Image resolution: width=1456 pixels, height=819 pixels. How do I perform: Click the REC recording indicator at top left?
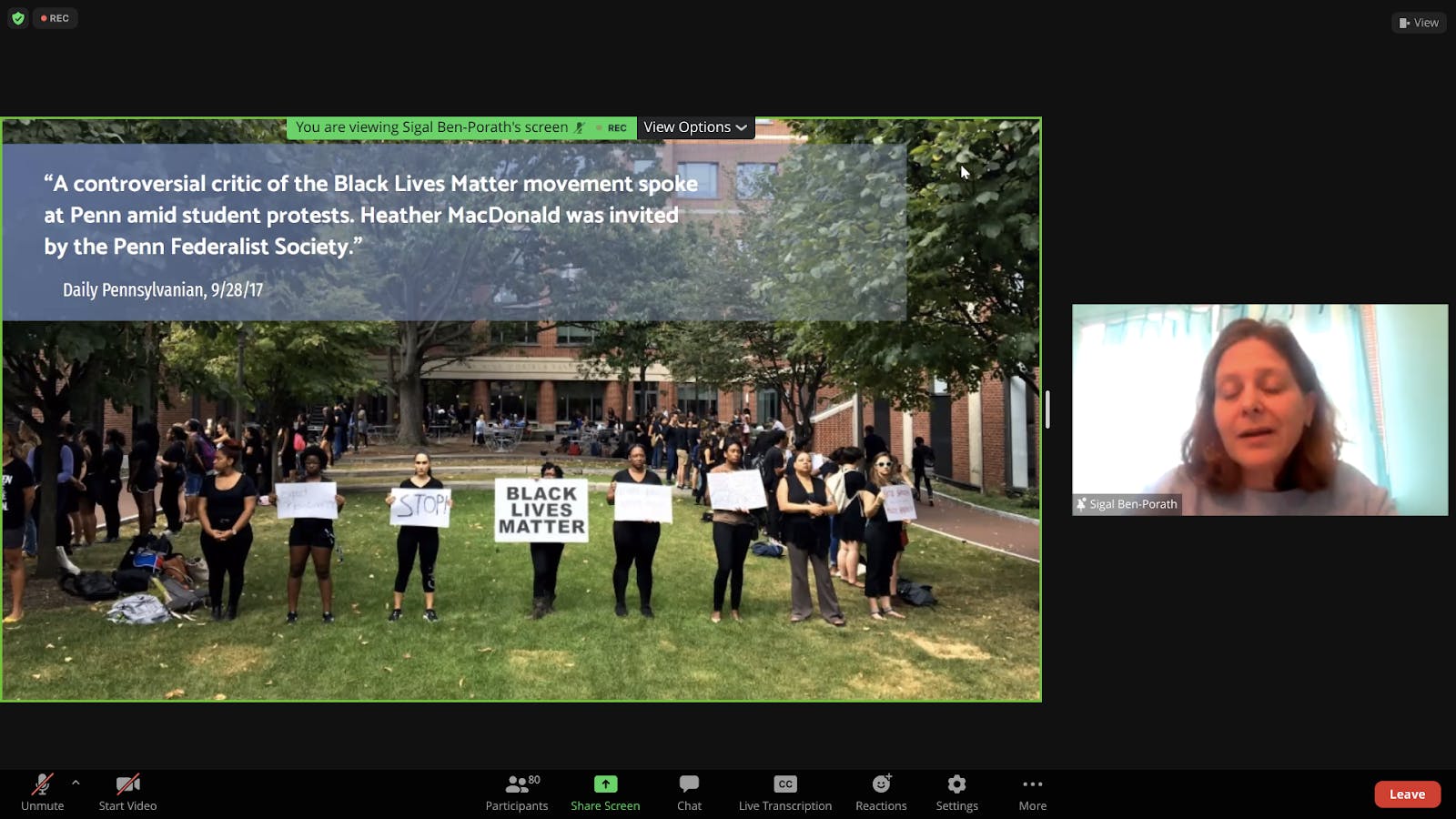pyautogui.click(x=56, y=18)
